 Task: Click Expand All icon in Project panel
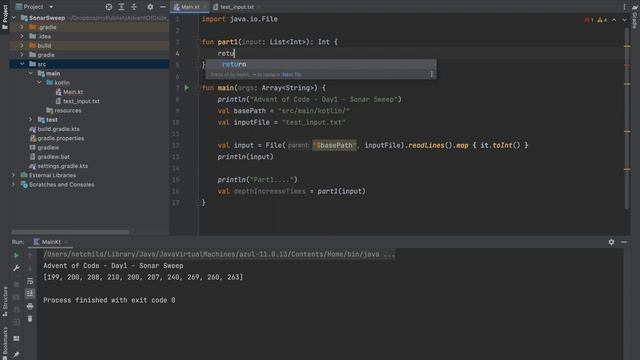[121, 7]
